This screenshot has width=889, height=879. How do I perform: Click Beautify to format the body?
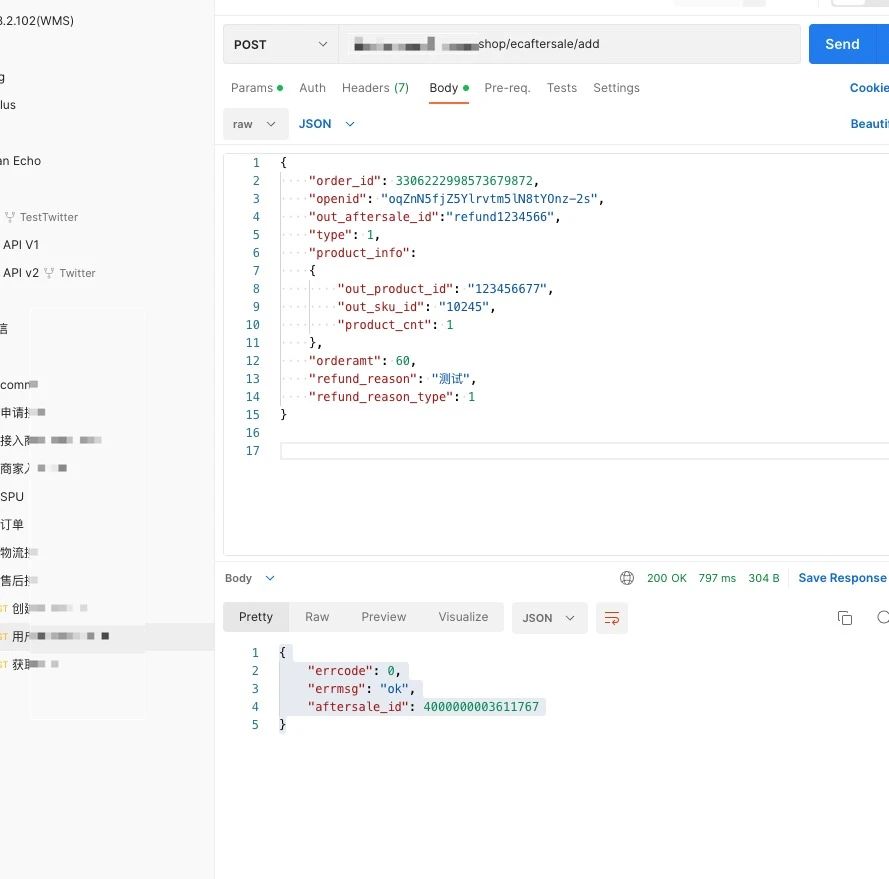tap(870, 124)
